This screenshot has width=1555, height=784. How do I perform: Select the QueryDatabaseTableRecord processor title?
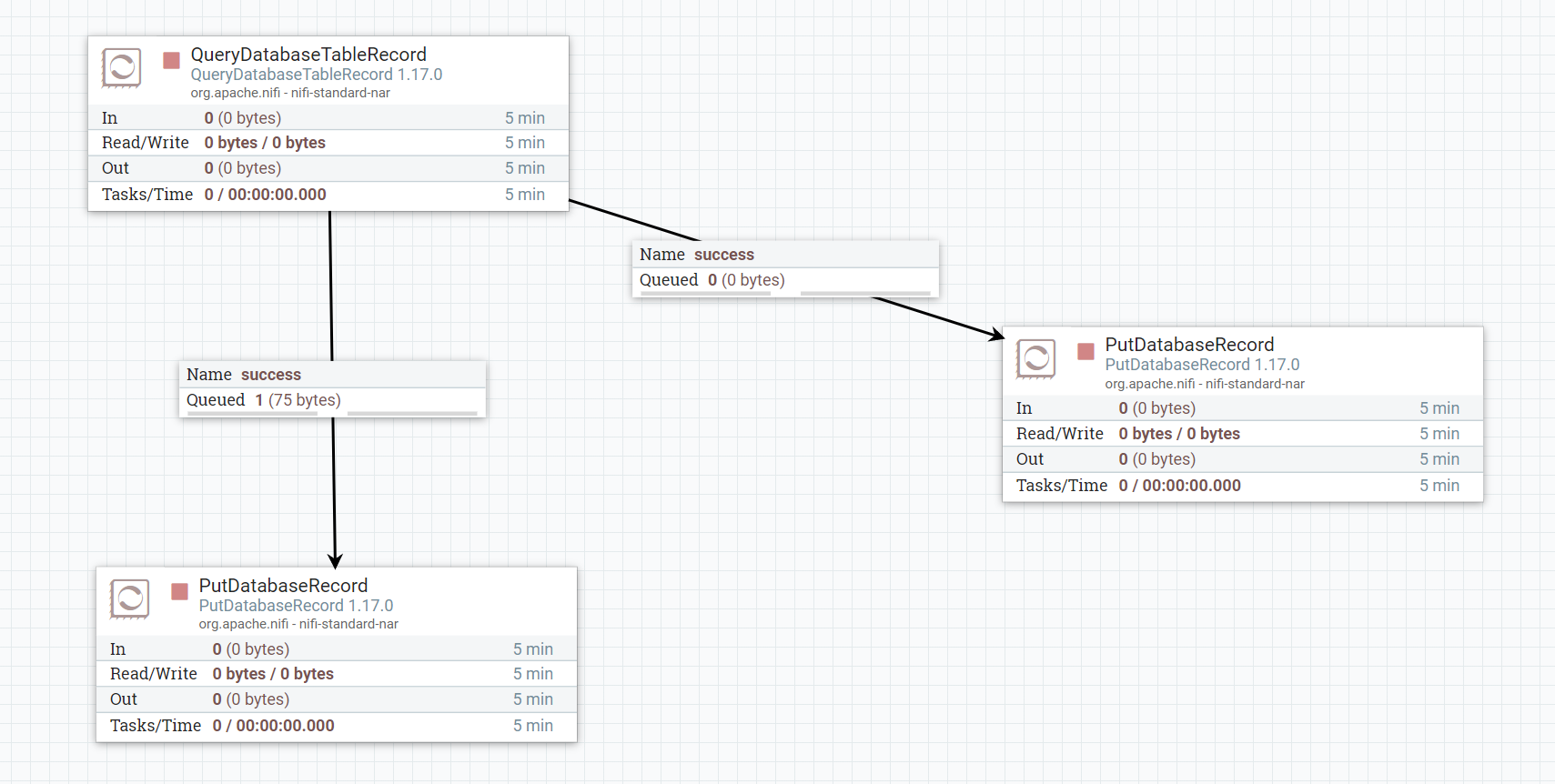pyautogui.click(x=308, y=55)
